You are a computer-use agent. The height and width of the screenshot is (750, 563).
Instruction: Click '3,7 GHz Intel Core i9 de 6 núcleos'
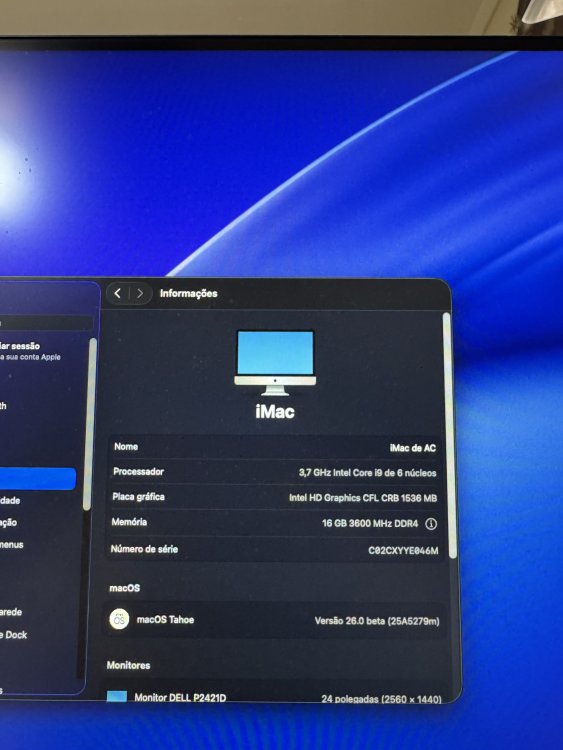pos(367,473)
